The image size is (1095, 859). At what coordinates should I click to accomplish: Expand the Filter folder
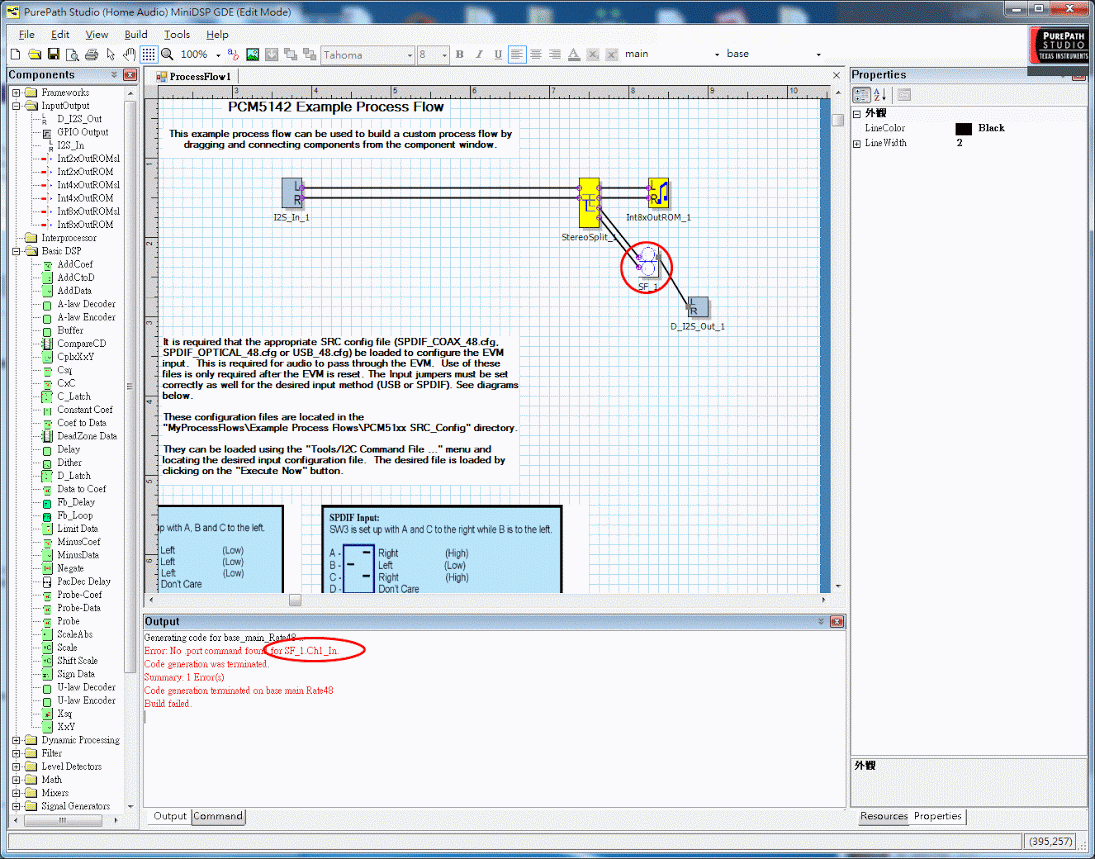click(16, 753)
